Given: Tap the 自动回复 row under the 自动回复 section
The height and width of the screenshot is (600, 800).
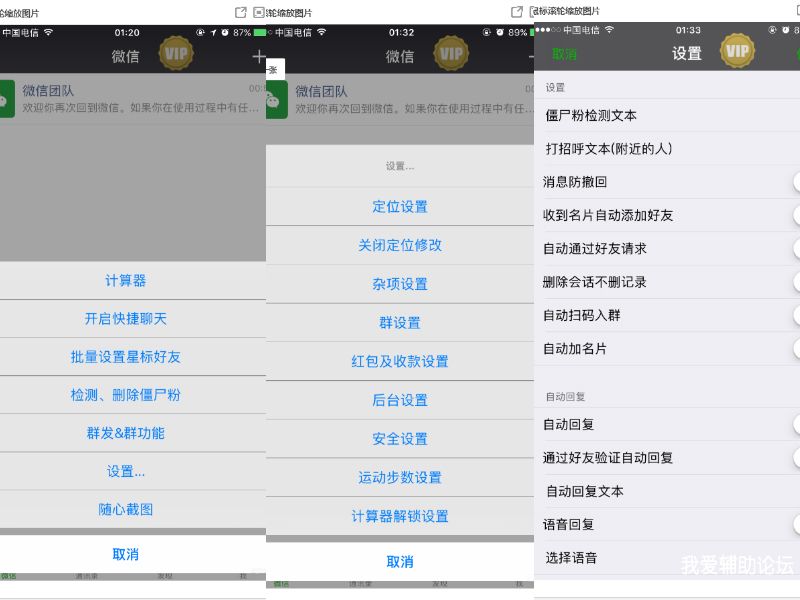Looking at the screenshot, I should (667, 424).
